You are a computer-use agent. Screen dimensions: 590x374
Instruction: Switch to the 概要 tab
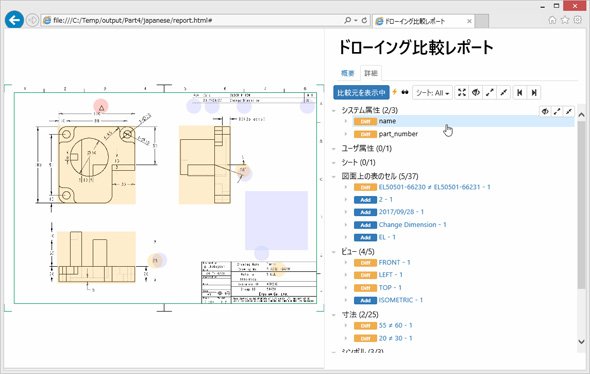pos(348,73)
